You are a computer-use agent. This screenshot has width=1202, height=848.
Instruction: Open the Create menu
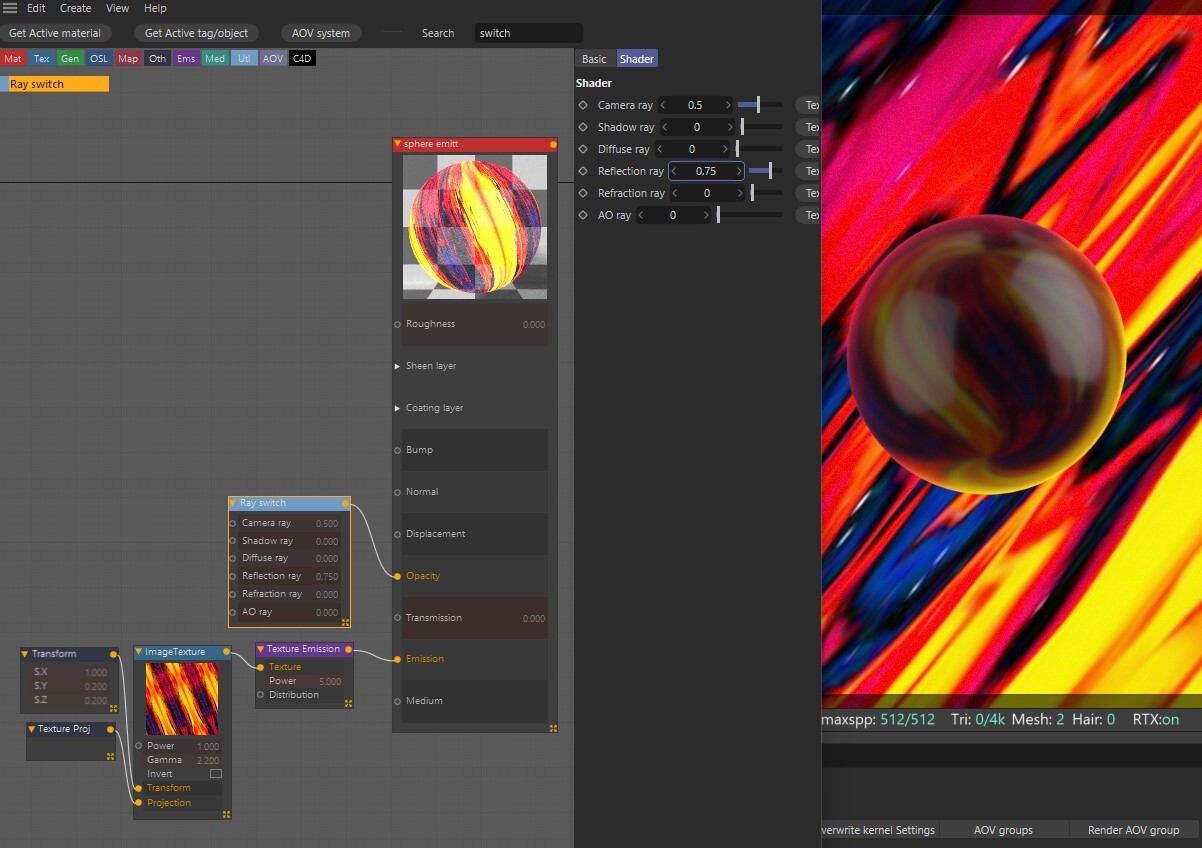pos(75,8)
